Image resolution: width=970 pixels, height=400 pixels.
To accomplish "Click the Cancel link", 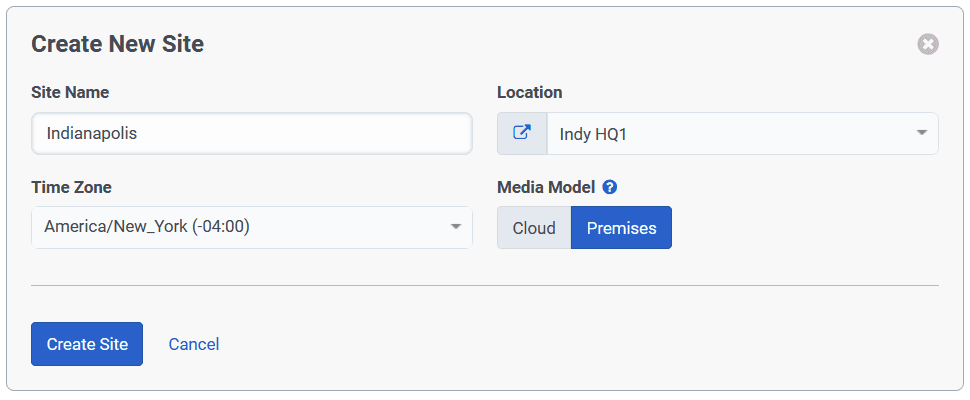I will [x=194, y=344].
